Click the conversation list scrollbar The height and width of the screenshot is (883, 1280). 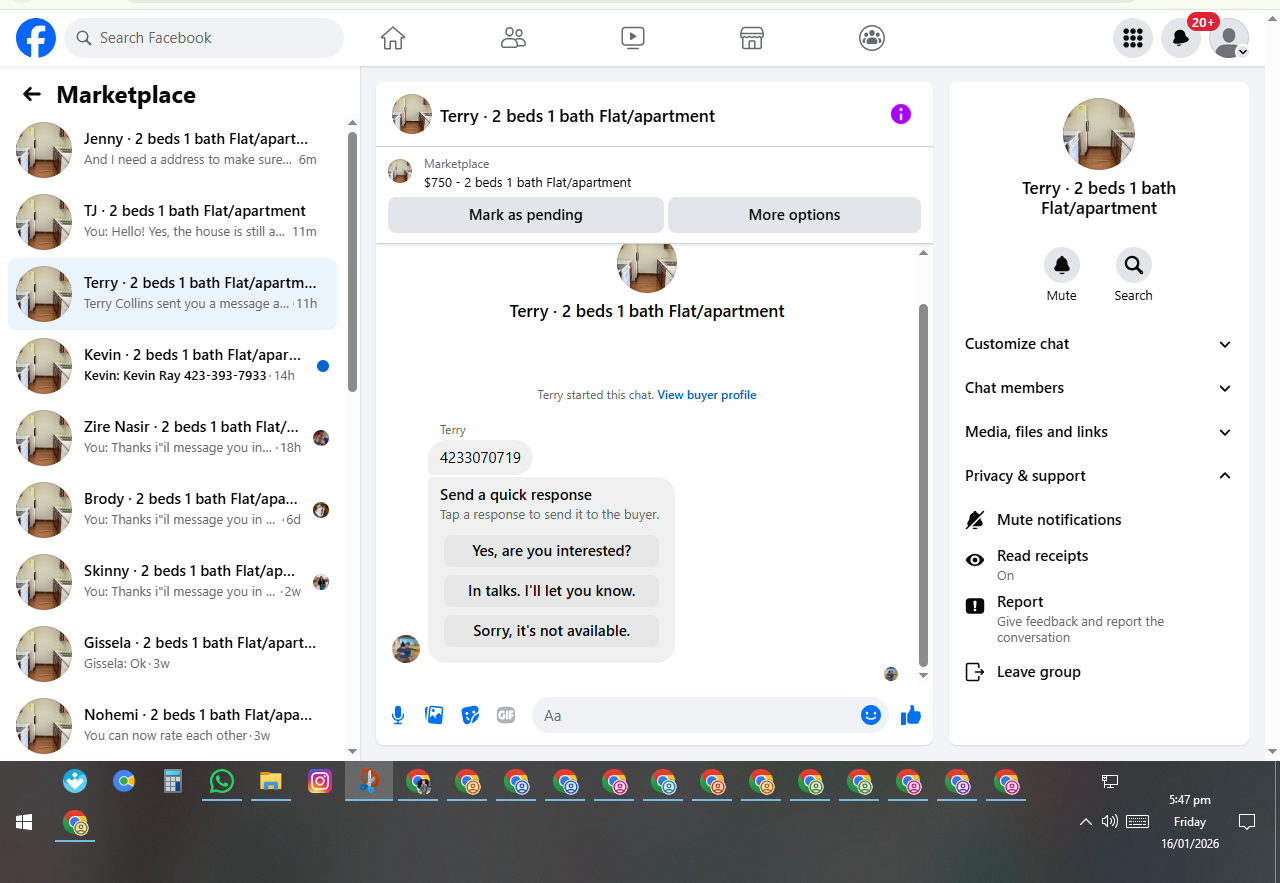[x=352, y=260]
